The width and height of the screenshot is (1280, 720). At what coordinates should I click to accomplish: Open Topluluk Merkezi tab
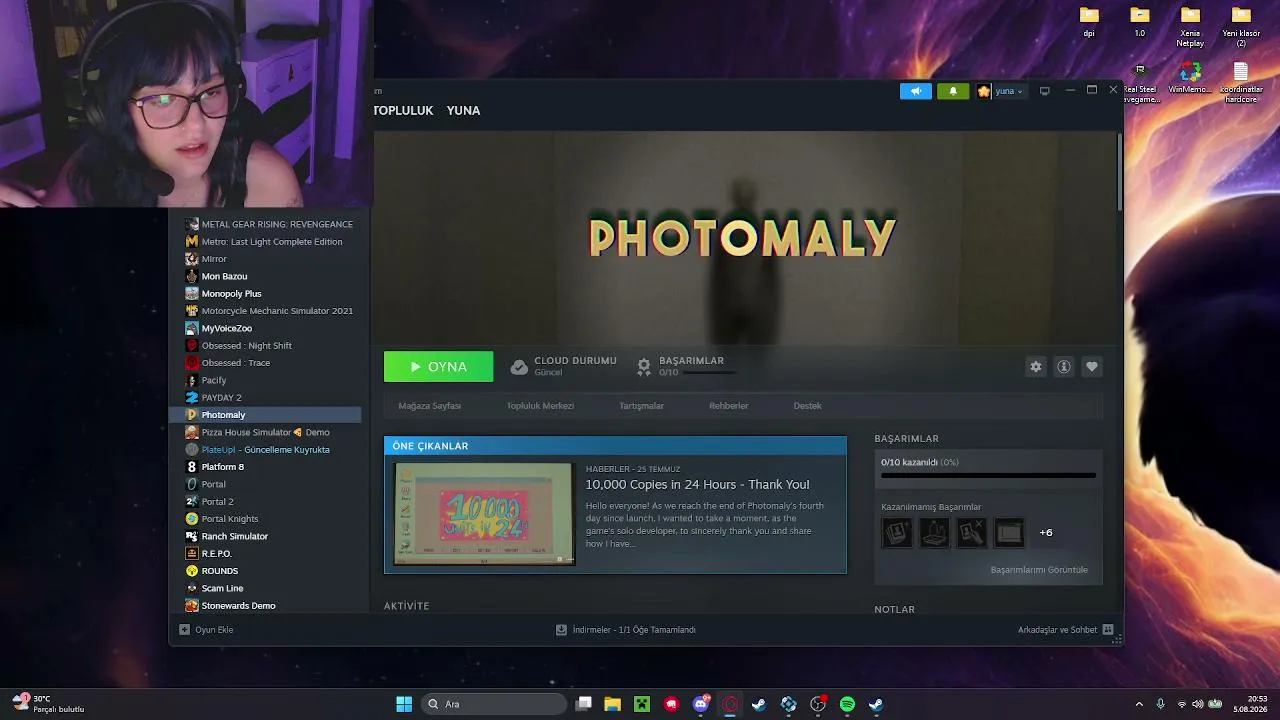(x=540, y=406)
